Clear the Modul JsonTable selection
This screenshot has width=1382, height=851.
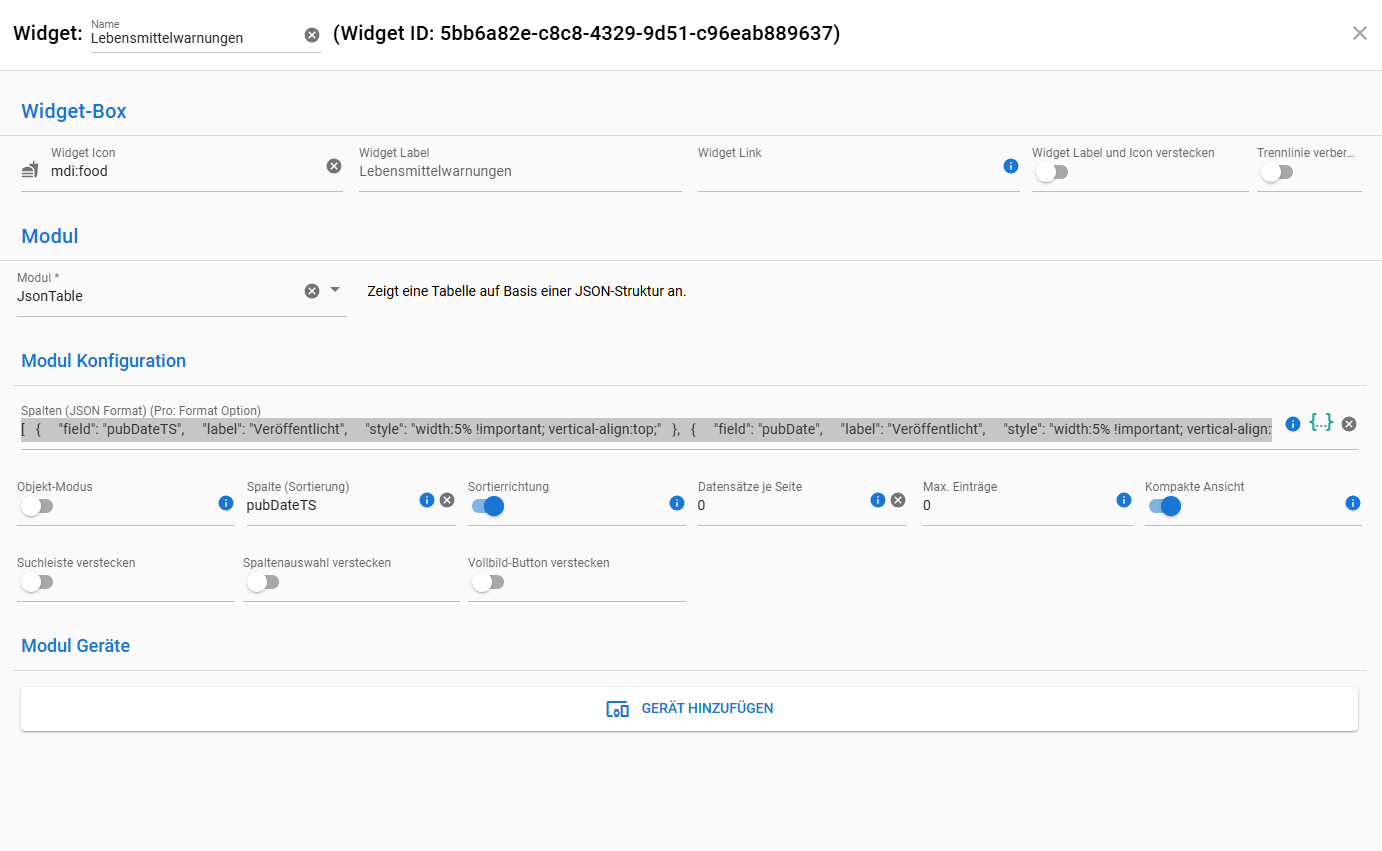point(312,291)
